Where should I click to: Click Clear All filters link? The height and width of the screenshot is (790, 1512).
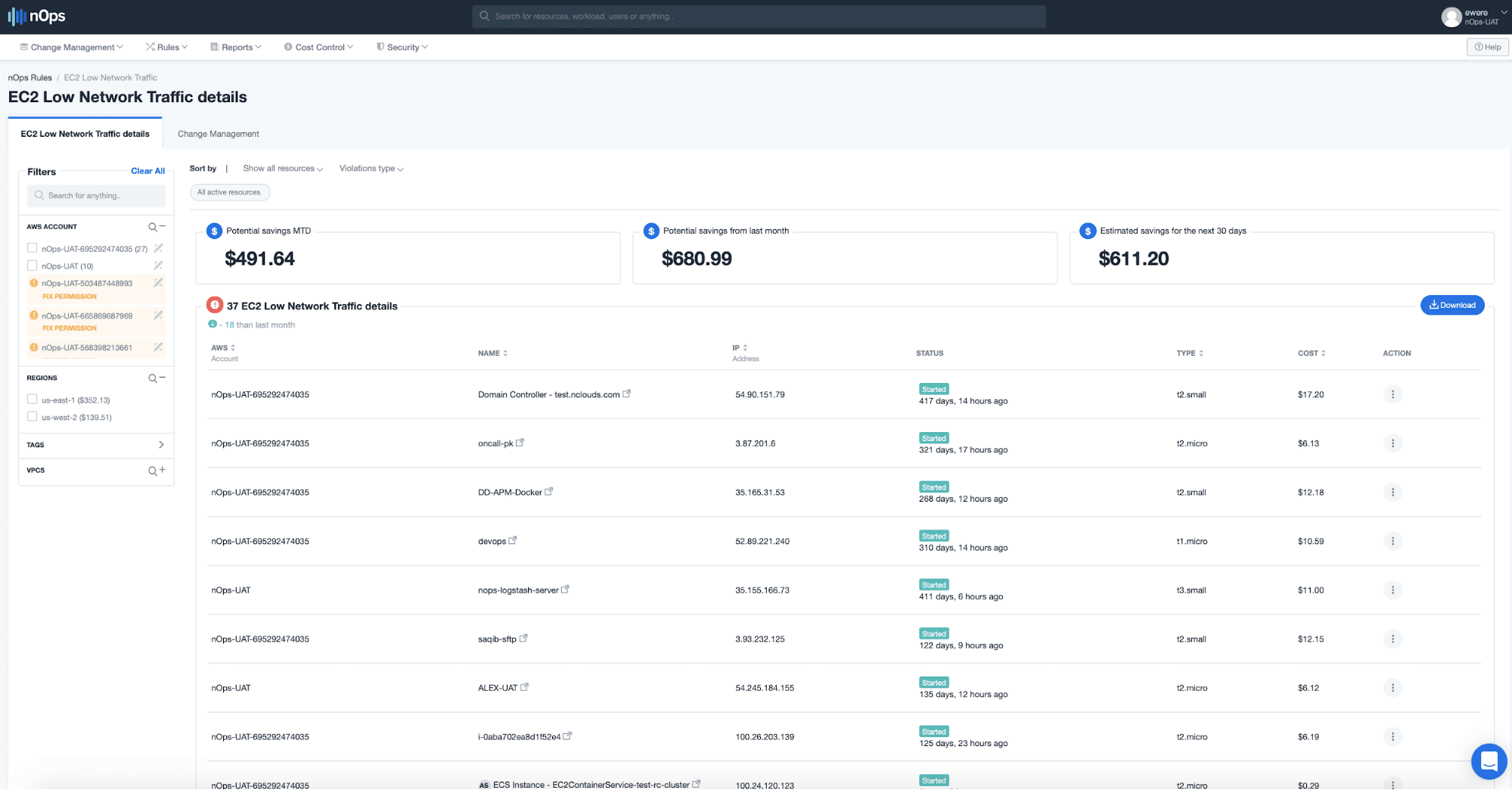pos(147,171)
